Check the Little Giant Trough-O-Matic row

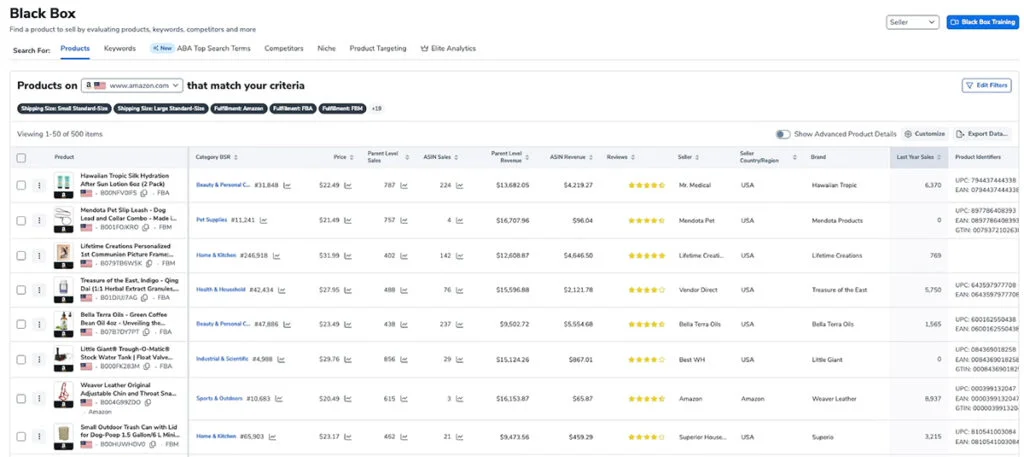tap(22, 360)
